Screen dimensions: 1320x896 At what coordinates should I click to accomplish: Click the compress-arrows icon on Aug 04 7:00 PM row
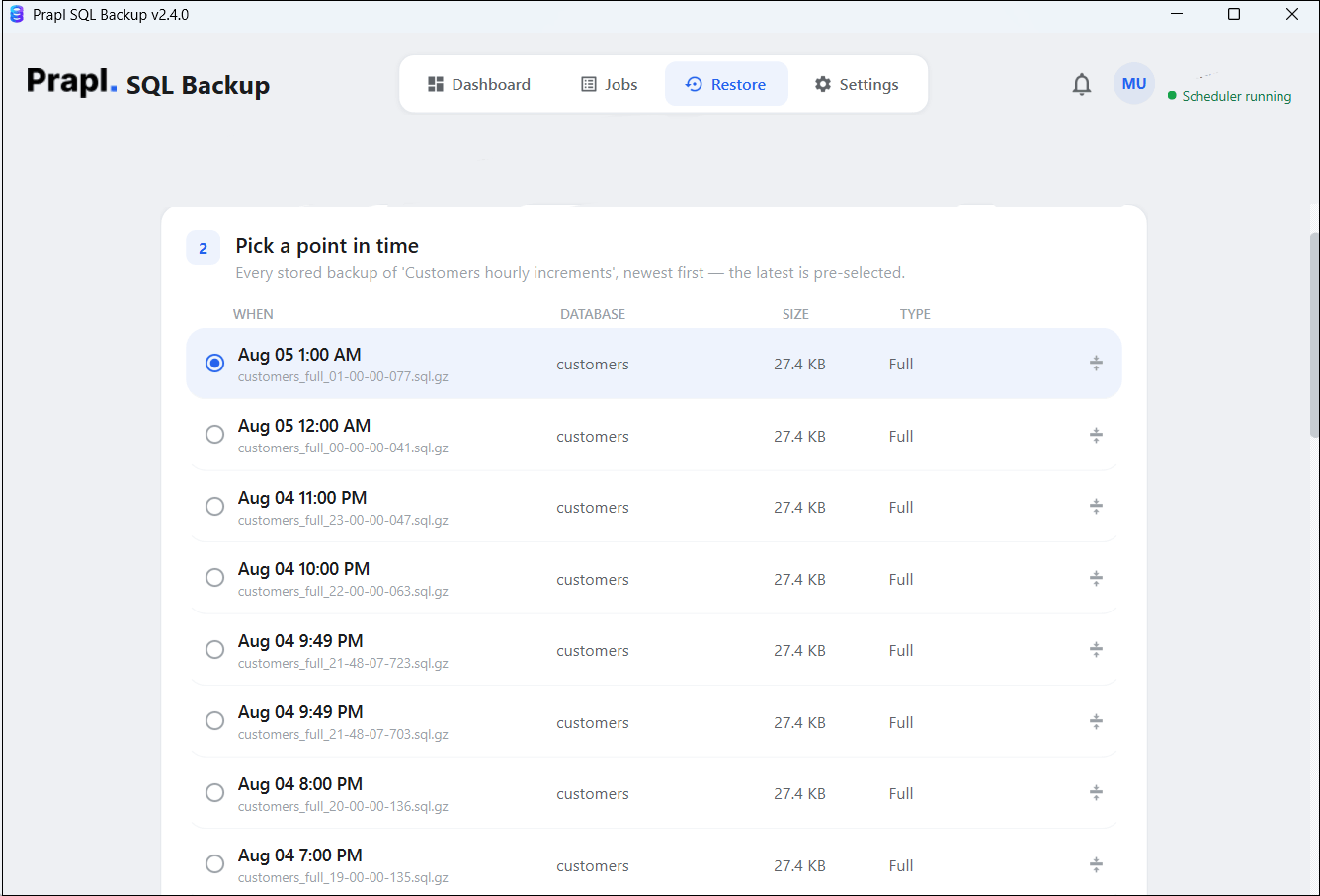click(1096, 864)
